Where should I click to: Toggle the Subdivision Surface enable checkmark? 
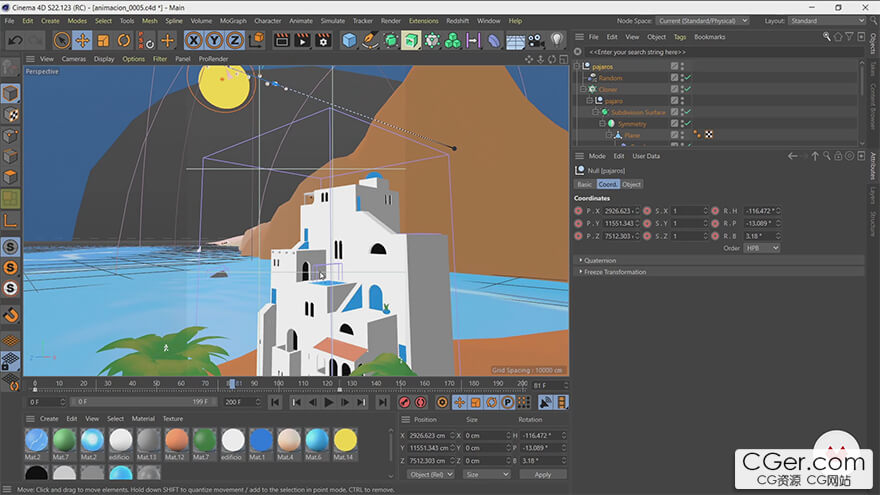687,112
